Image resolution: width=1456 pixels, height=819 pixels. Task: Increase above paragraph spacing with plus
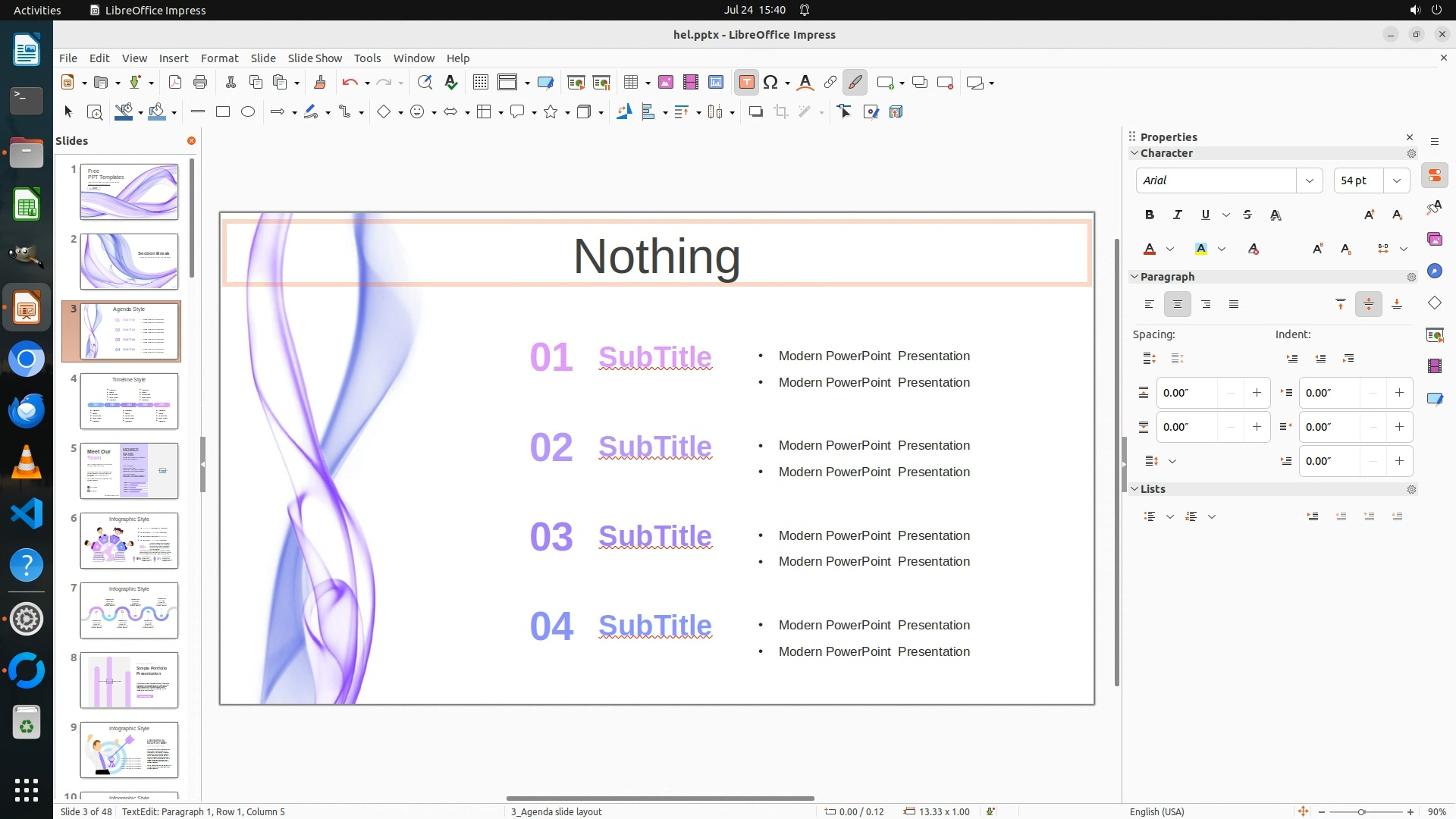[x=1257, y=393]
